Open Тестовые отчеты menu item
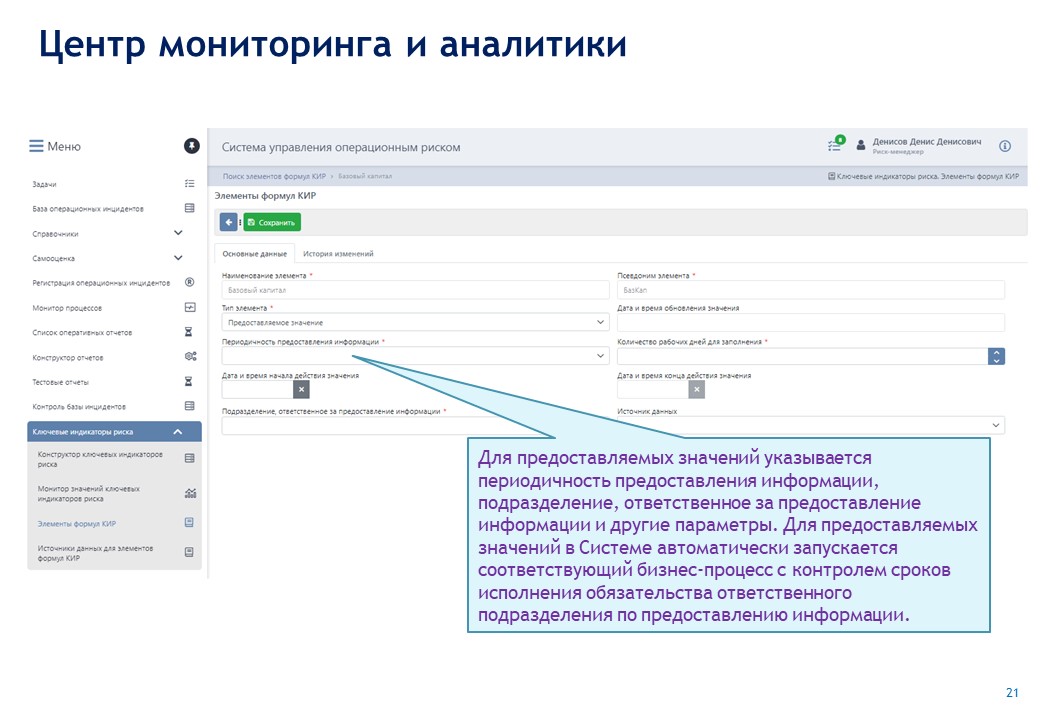 tap(60, 383)
